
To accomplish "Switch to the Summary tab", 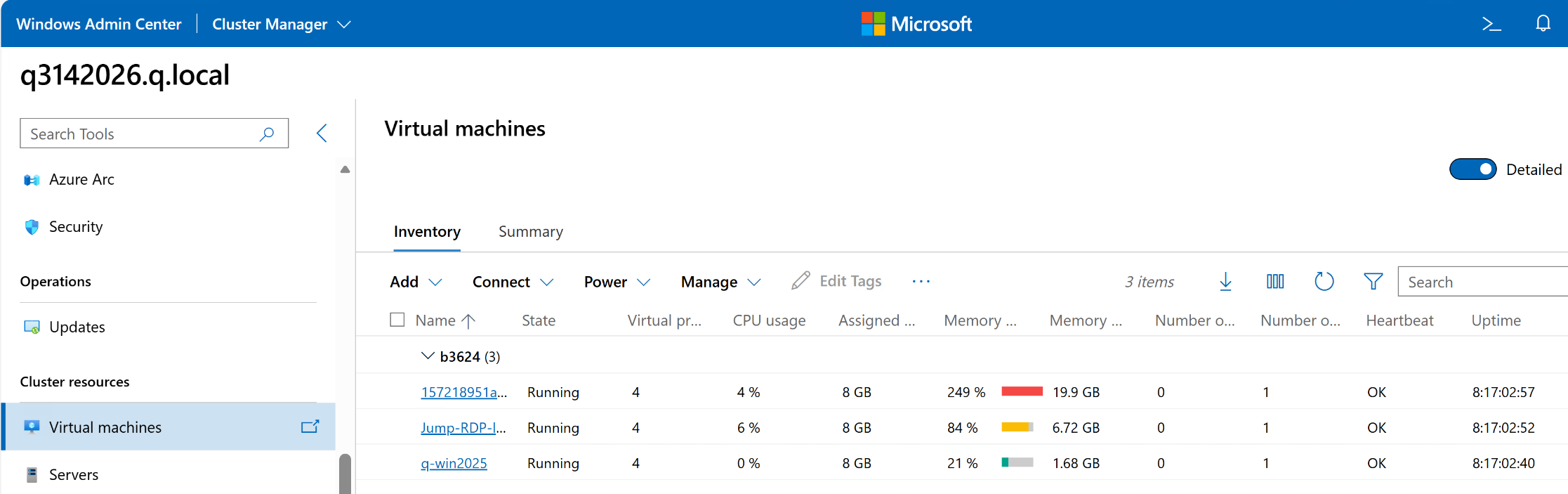I will (x=530, y=232).
